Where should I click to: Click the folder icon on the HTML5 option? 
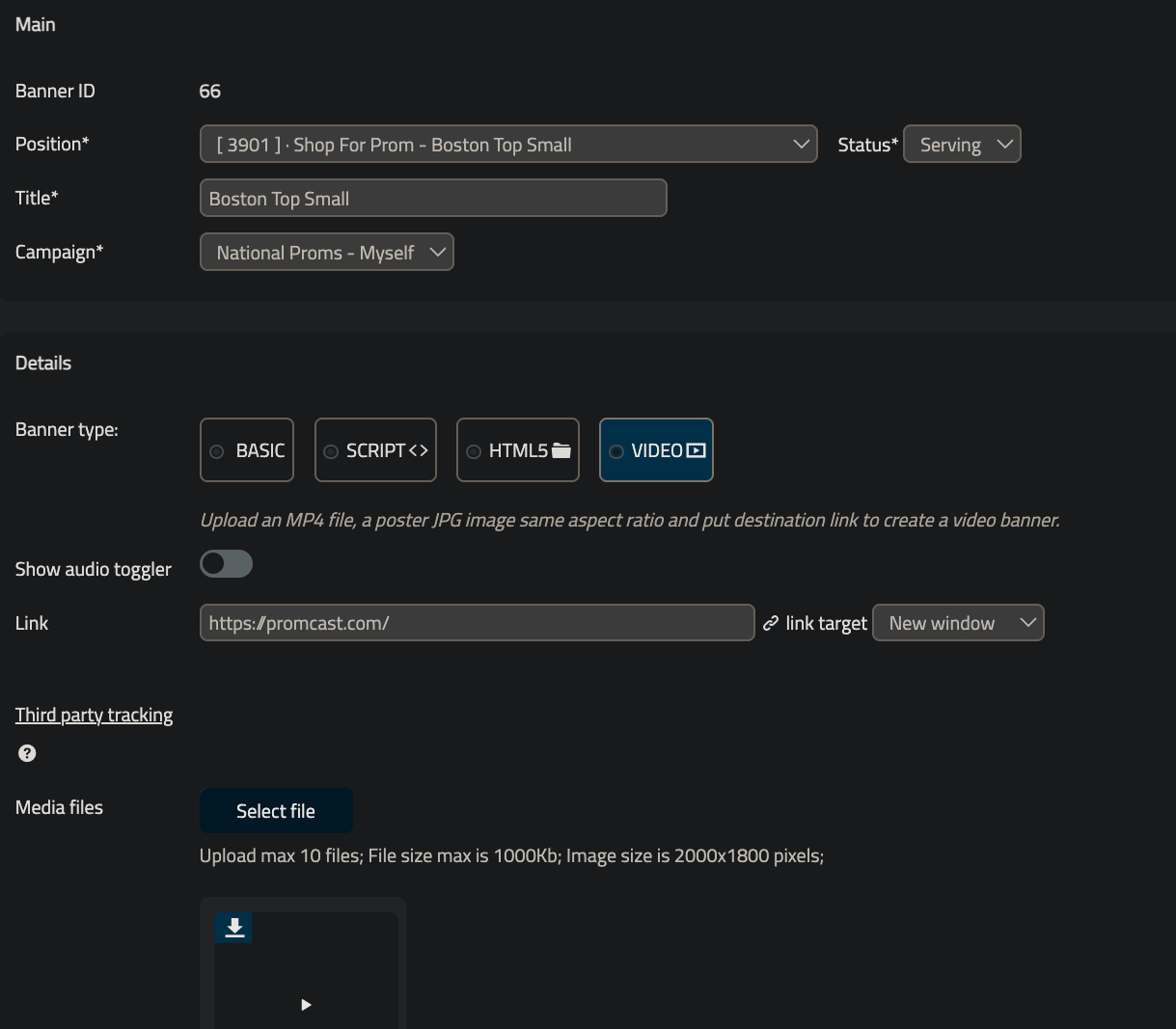561,450
